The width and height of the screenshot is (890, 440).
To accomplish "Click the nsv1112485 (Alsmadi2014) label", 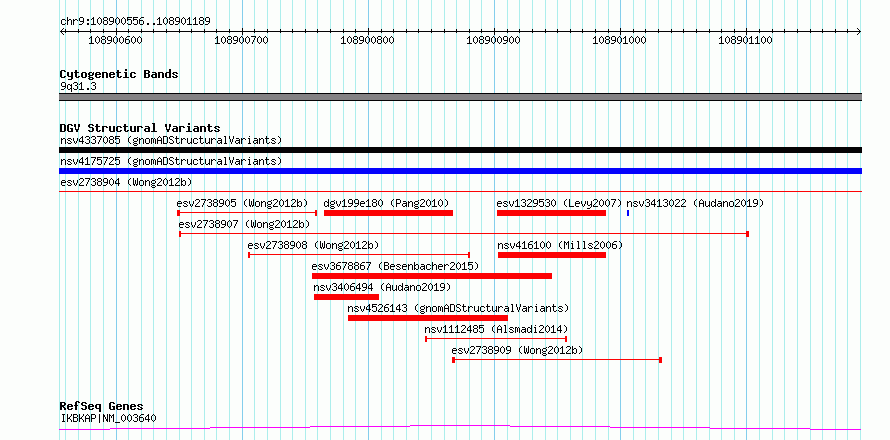I will (496, 329).
